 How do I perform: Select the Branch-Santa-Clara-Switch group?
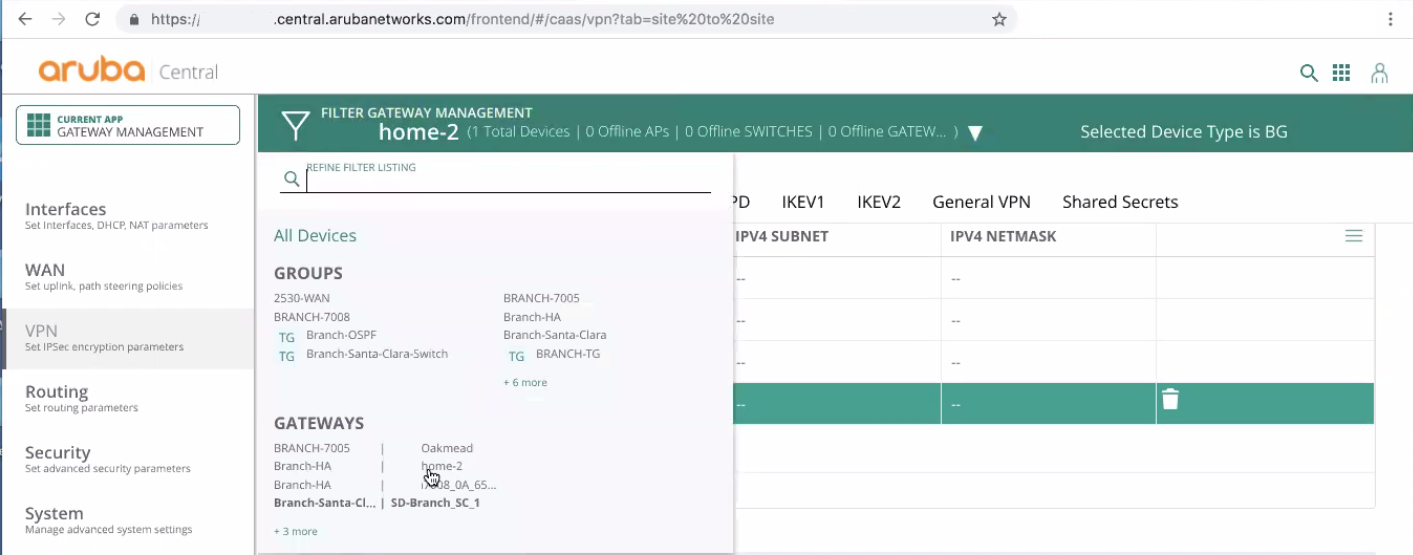point(377,354)
